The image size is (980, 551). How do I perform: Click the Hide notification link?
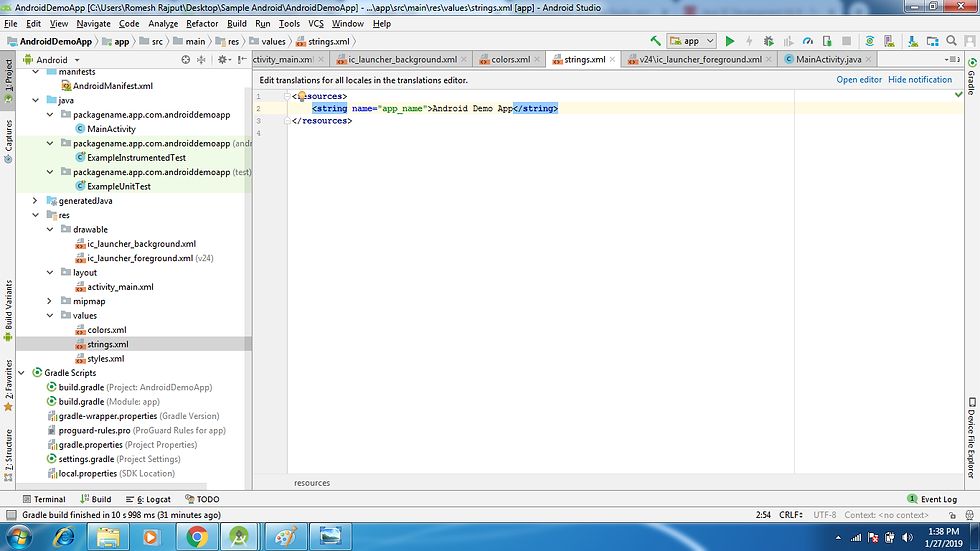click(920, 80)
